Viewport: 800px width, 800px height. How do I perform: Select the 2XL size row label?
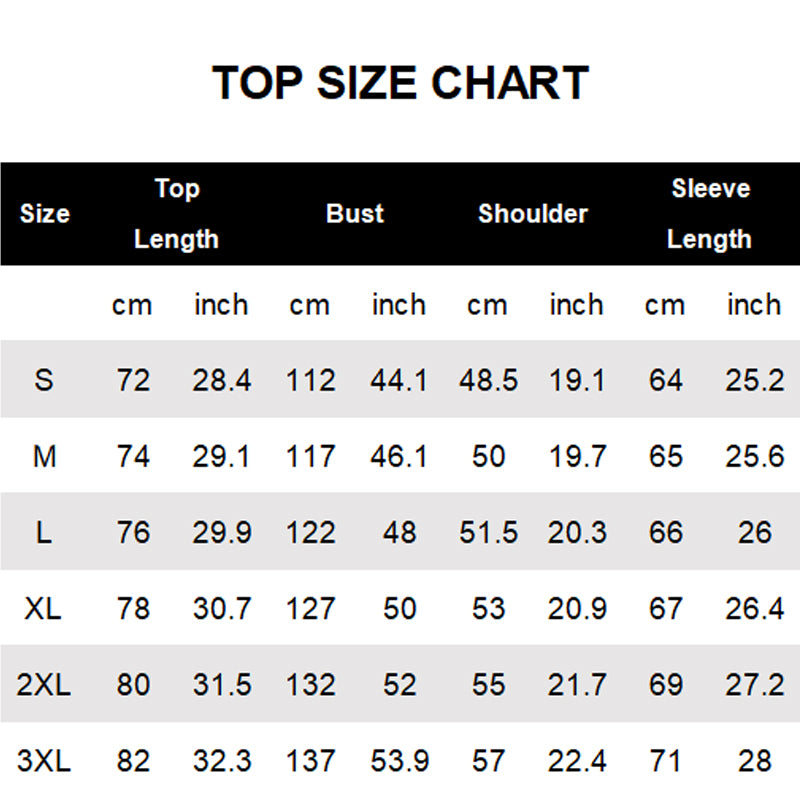click(44, 684)
